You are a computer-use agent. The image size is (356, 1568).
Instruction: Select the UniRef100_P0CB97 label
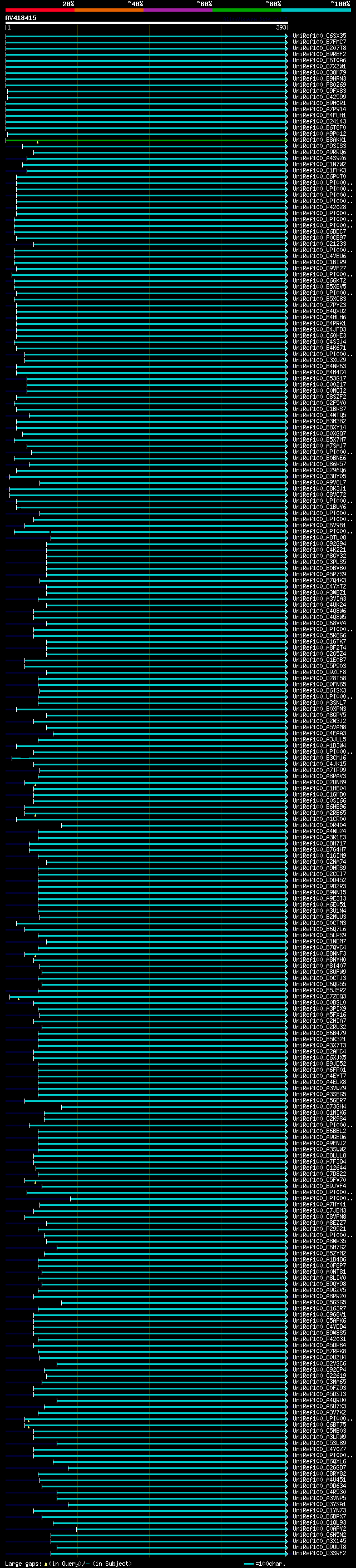pyautogui.click(x=319, y=238)
